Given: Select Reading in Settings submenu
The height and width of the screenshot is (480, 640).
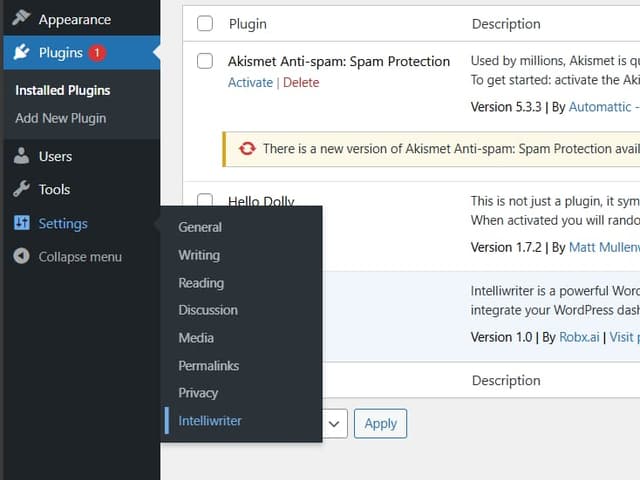Looking at the screenshot, I should (x=201, y=283).
